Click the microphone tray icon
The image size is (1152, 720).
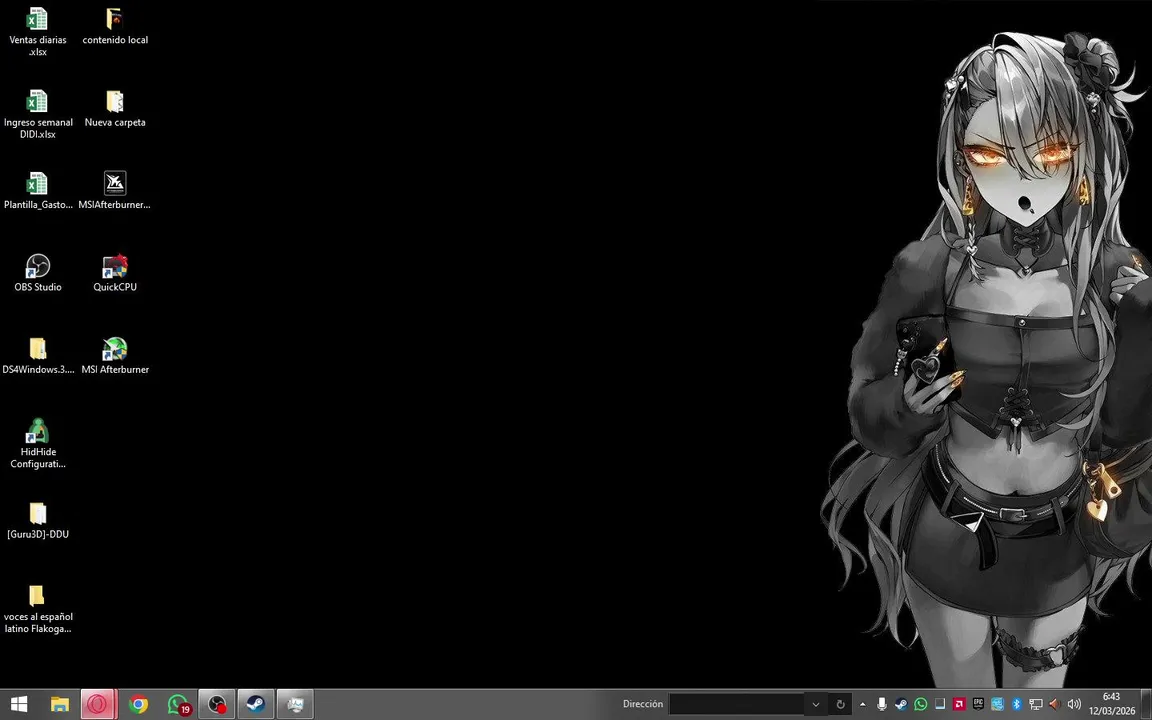tap(882, 704)
